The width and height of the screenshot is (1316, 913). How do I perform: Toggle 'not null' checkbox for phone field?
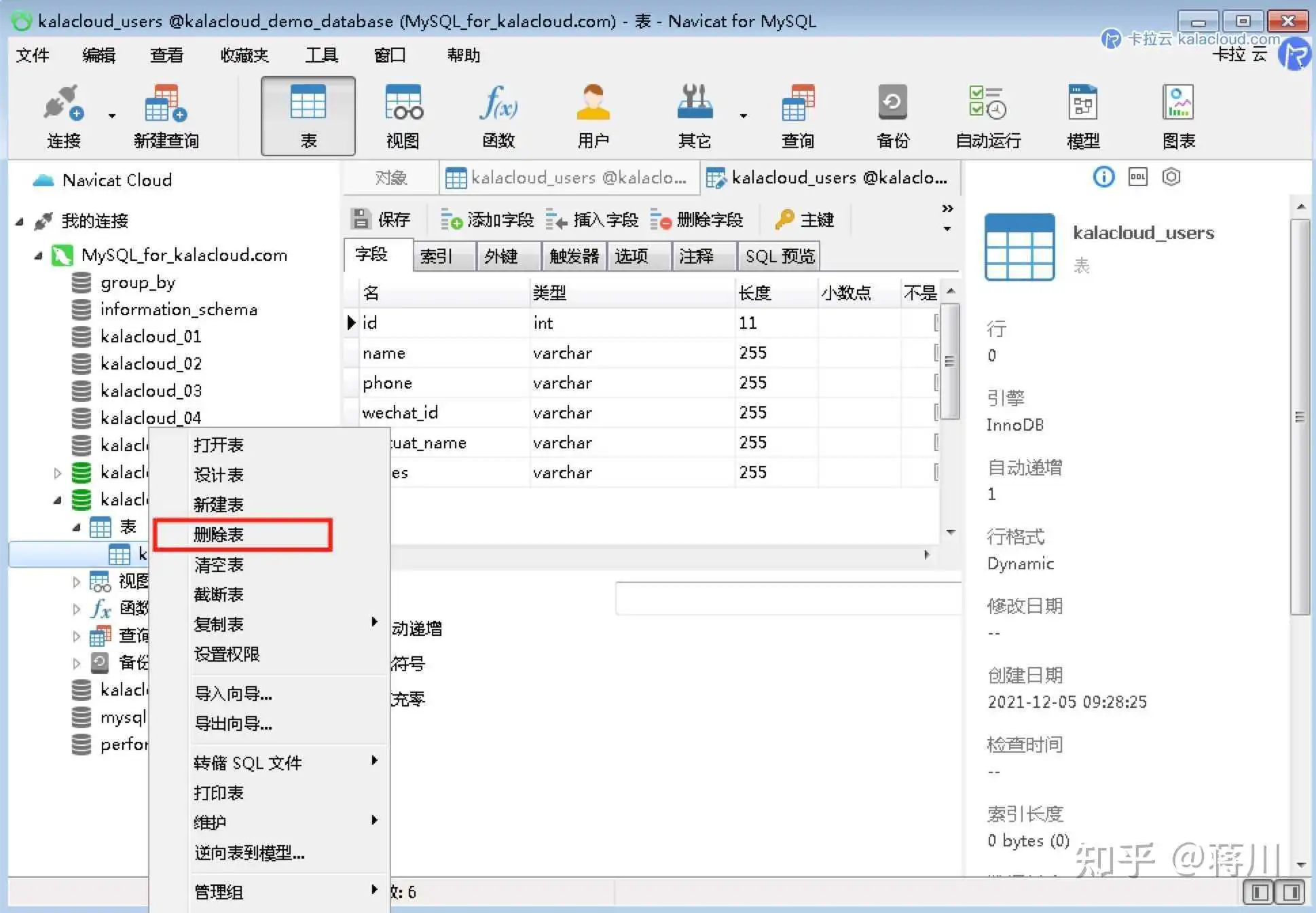click(x=936, y=383)
